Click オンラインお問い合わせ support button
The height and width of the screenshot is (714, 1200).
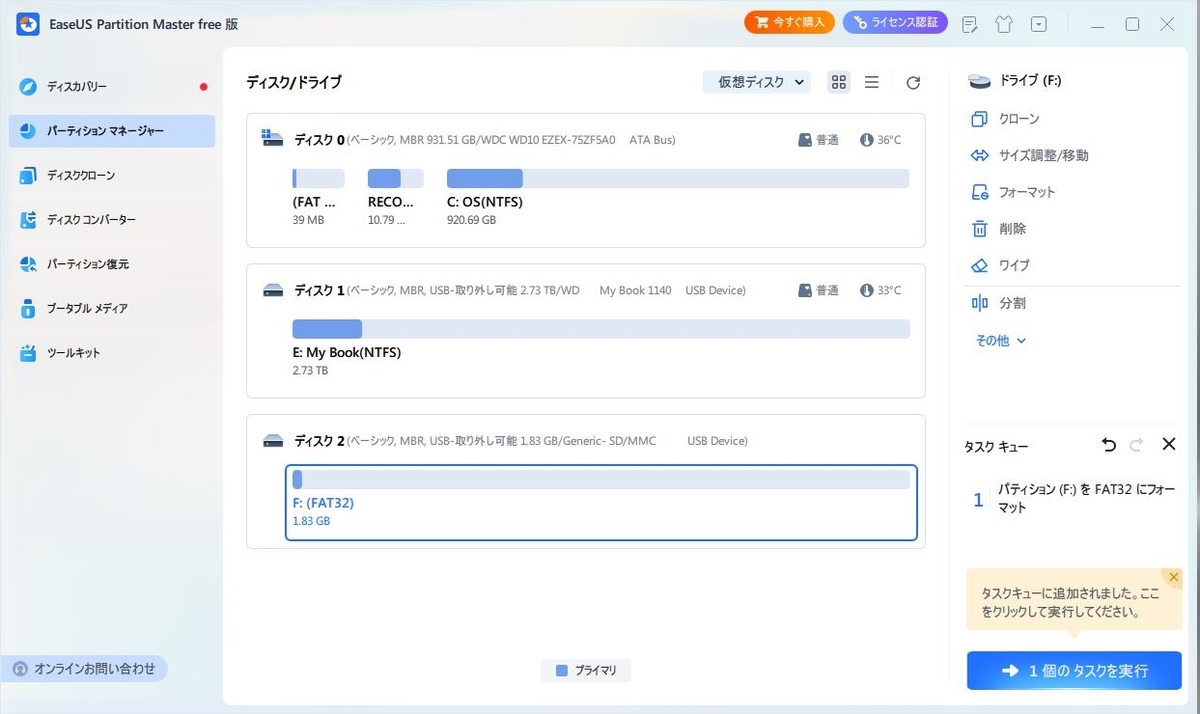click(x=86, y=669)
